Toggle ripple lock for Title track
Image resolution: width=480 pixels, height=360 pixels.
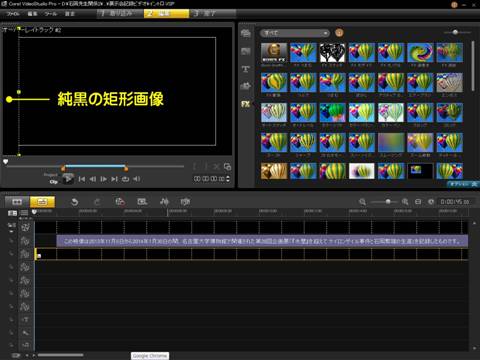[12, 319]
